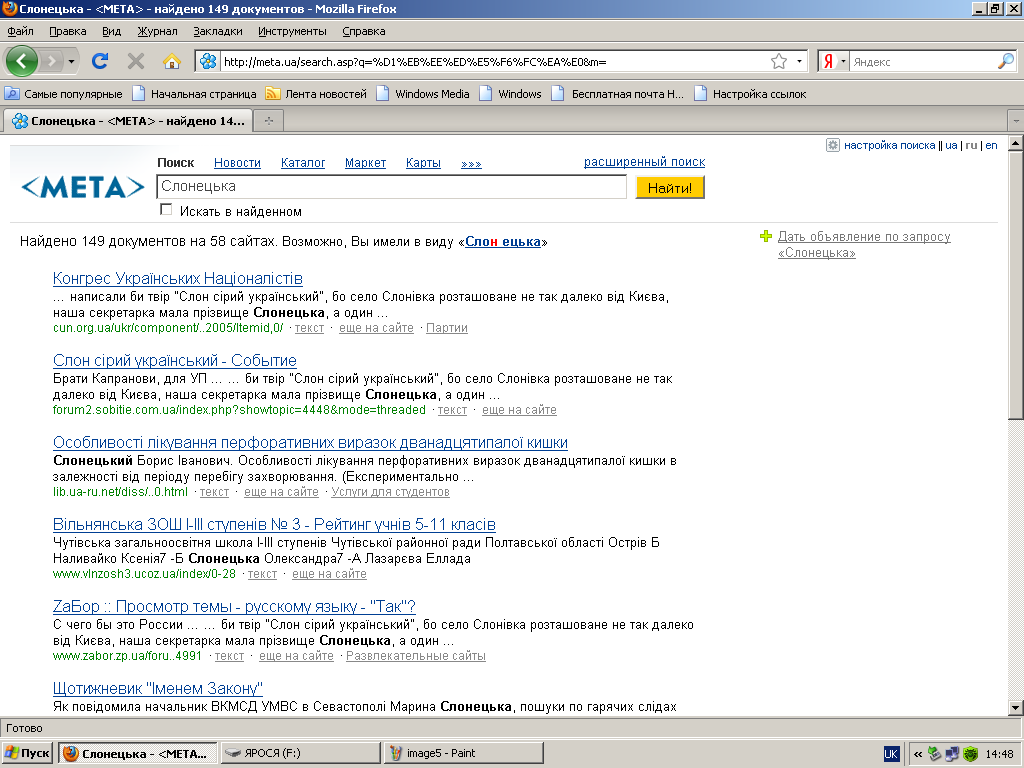Screen dimensions: 1024x768
Task: Switch site language to ua
Action: (x=952, y=145)
